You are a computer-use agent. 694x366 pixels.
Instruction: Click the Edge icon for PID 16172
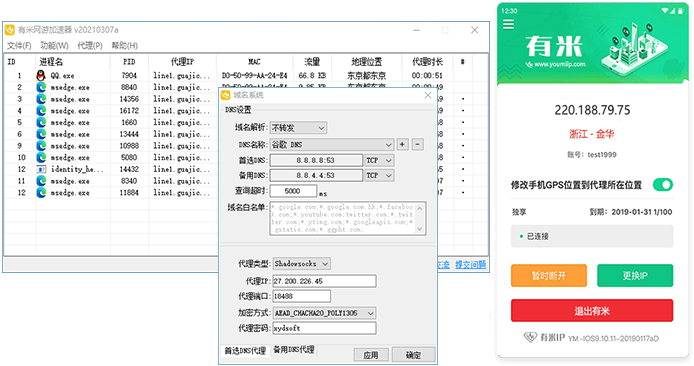click(41, 111)
